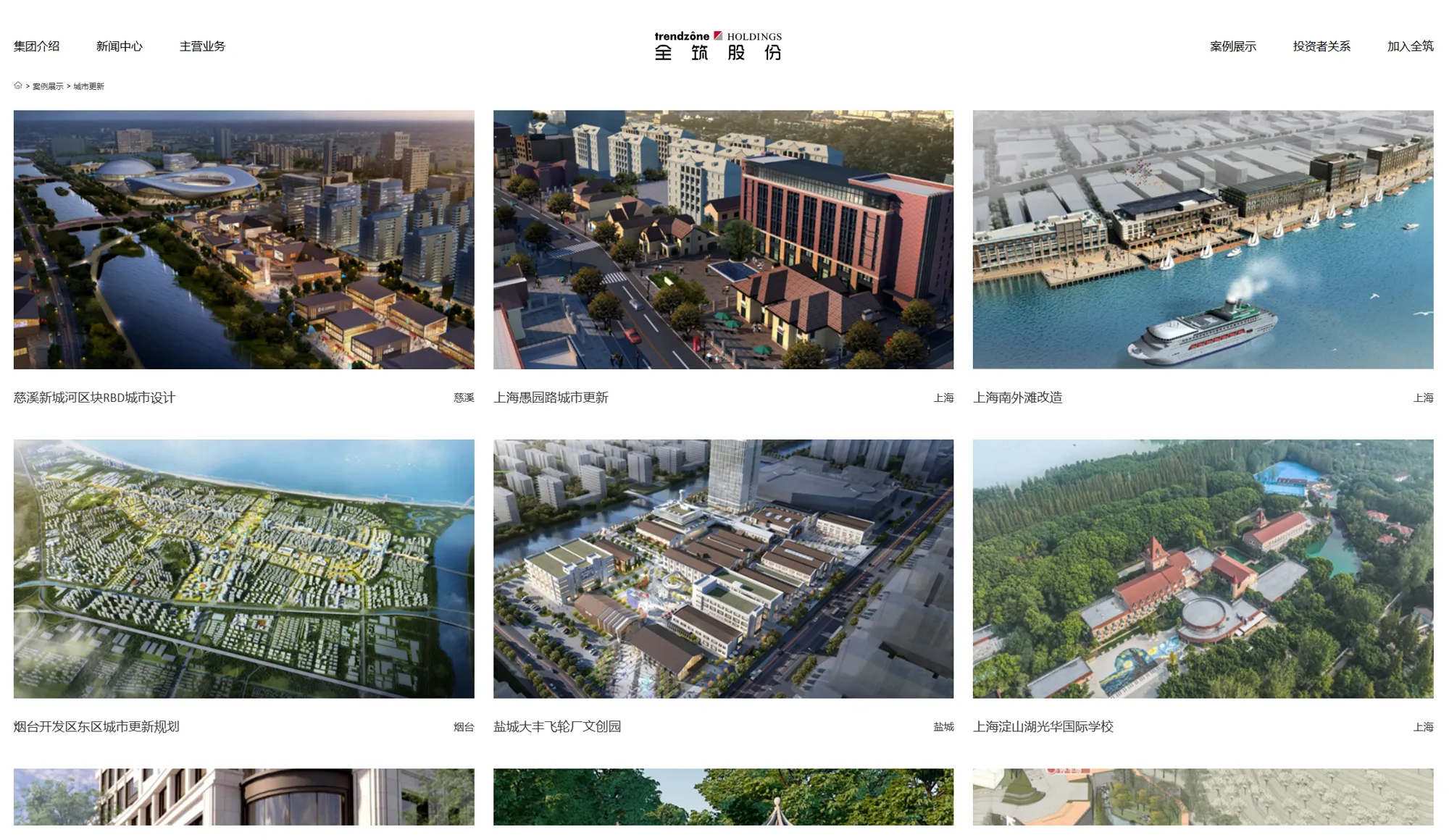Screen dimensions: 1449x840
Task: Open the 新闻中心 menu
Action: [x=120, y=46]
